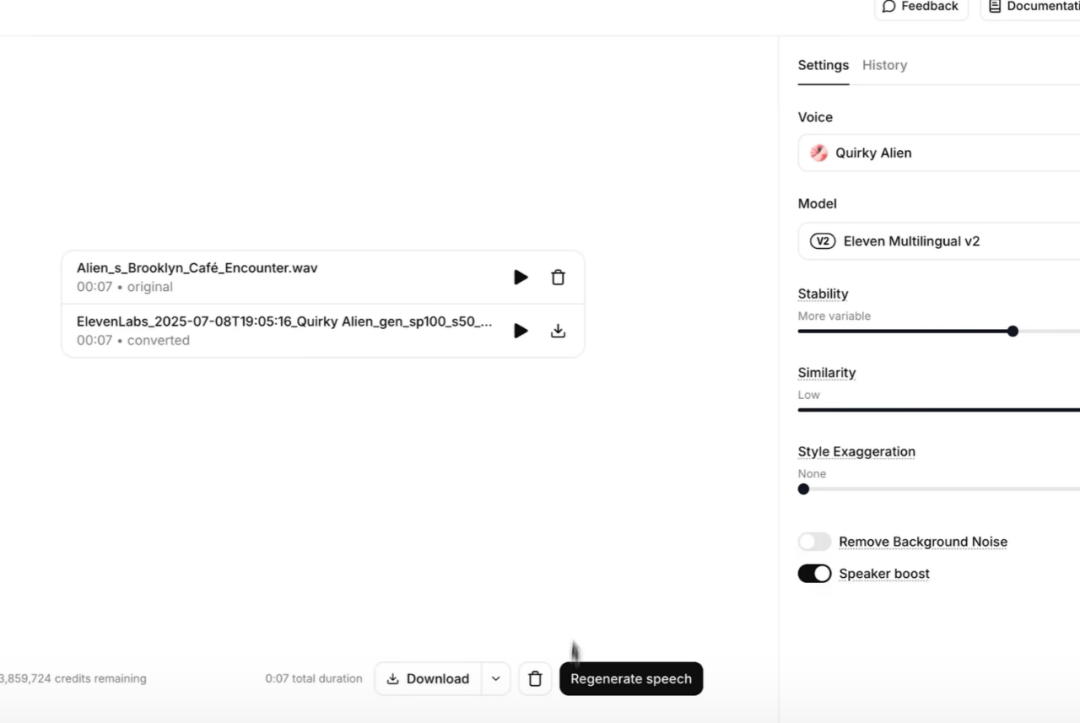Delete the original Alien_s_Brooklyn wav file
Image resolution: width=1080 pixels, height=723 pixels.
point(558,277)
